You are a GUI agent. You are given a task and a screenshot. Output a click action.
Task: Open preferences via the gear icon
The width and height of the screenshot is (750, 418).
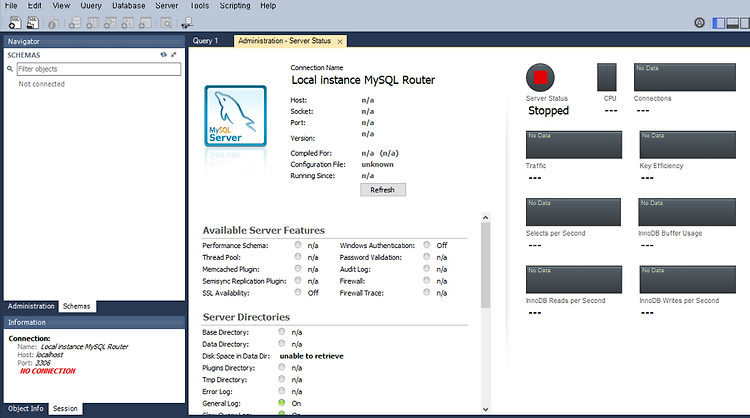699,22
